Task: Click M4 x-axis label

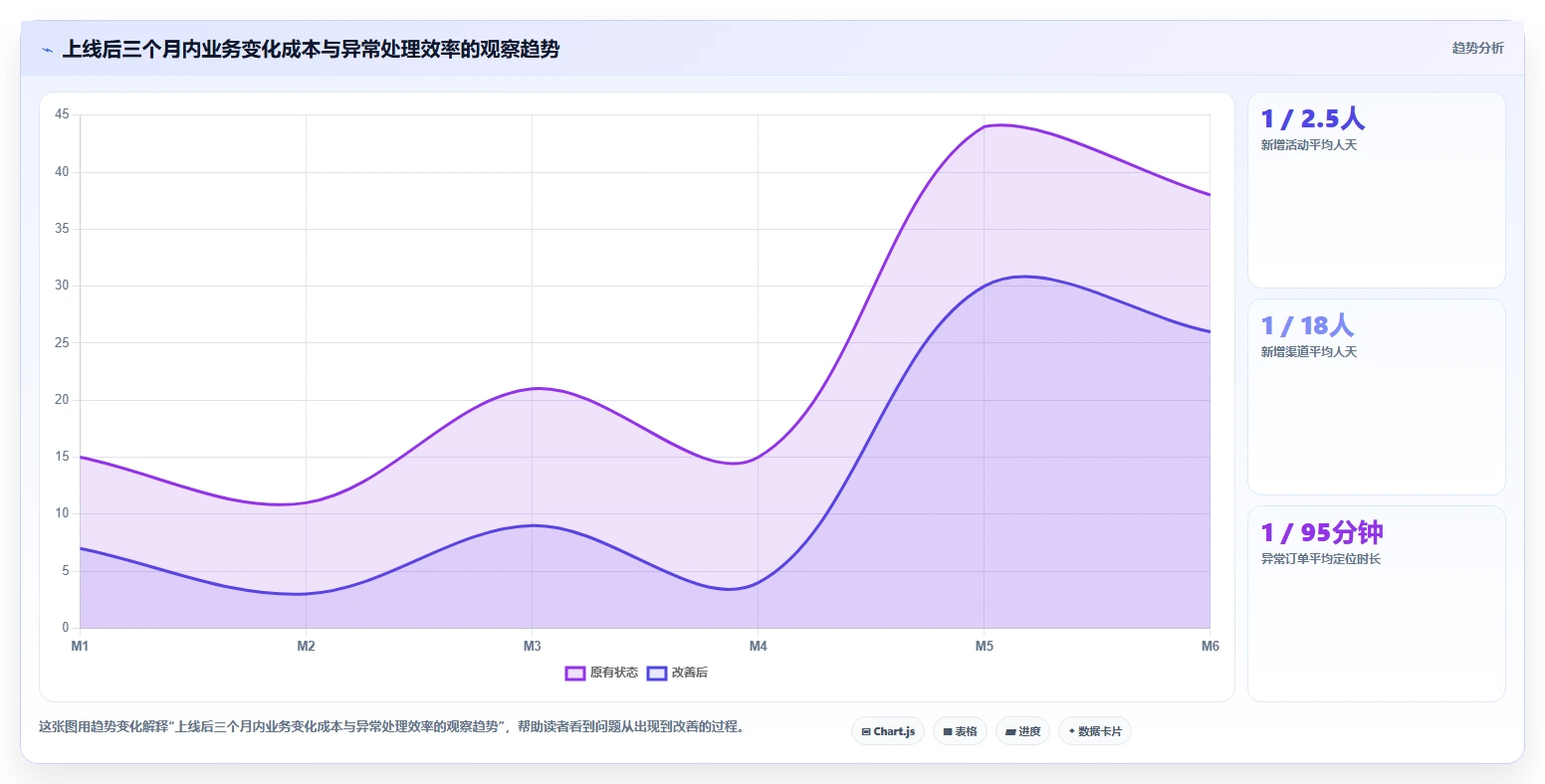Action: click(758, 647)
